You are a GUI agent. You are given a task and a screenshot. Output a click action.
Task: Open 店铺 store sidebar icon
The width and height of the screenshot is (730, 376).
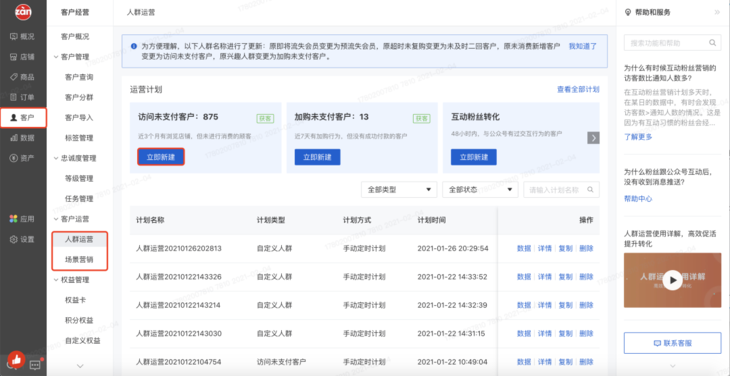point(14,57)
